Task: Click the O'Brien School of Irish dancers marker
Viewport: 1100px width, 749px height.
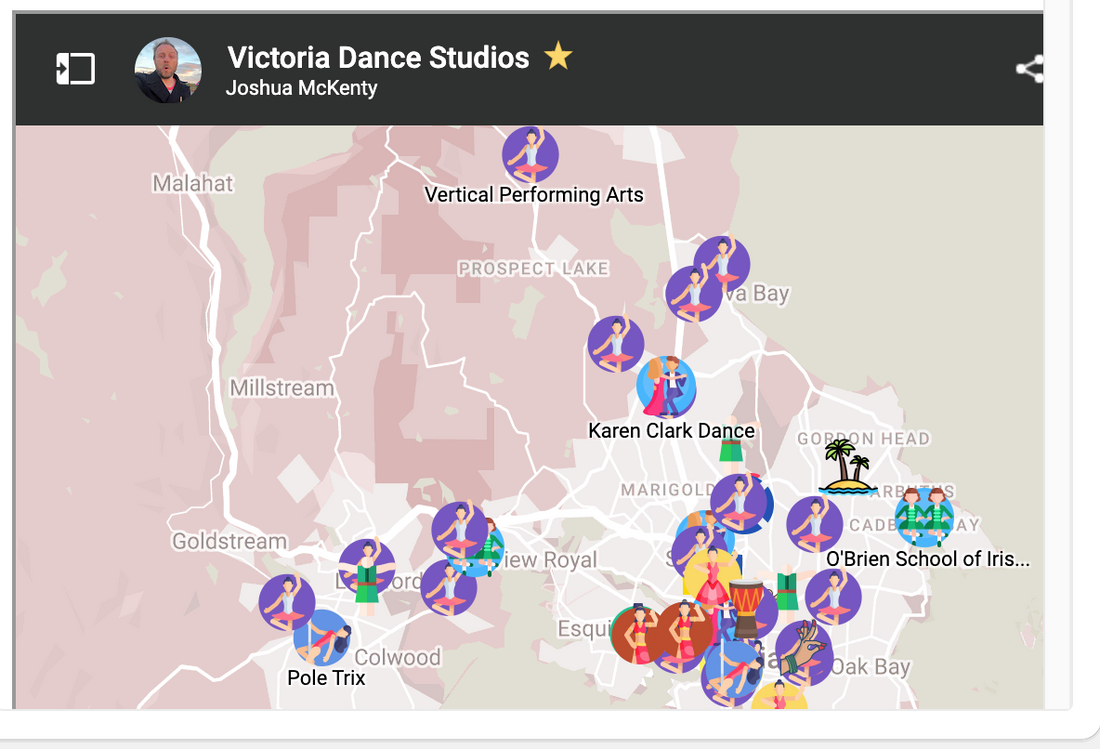Action: [924, 516]
